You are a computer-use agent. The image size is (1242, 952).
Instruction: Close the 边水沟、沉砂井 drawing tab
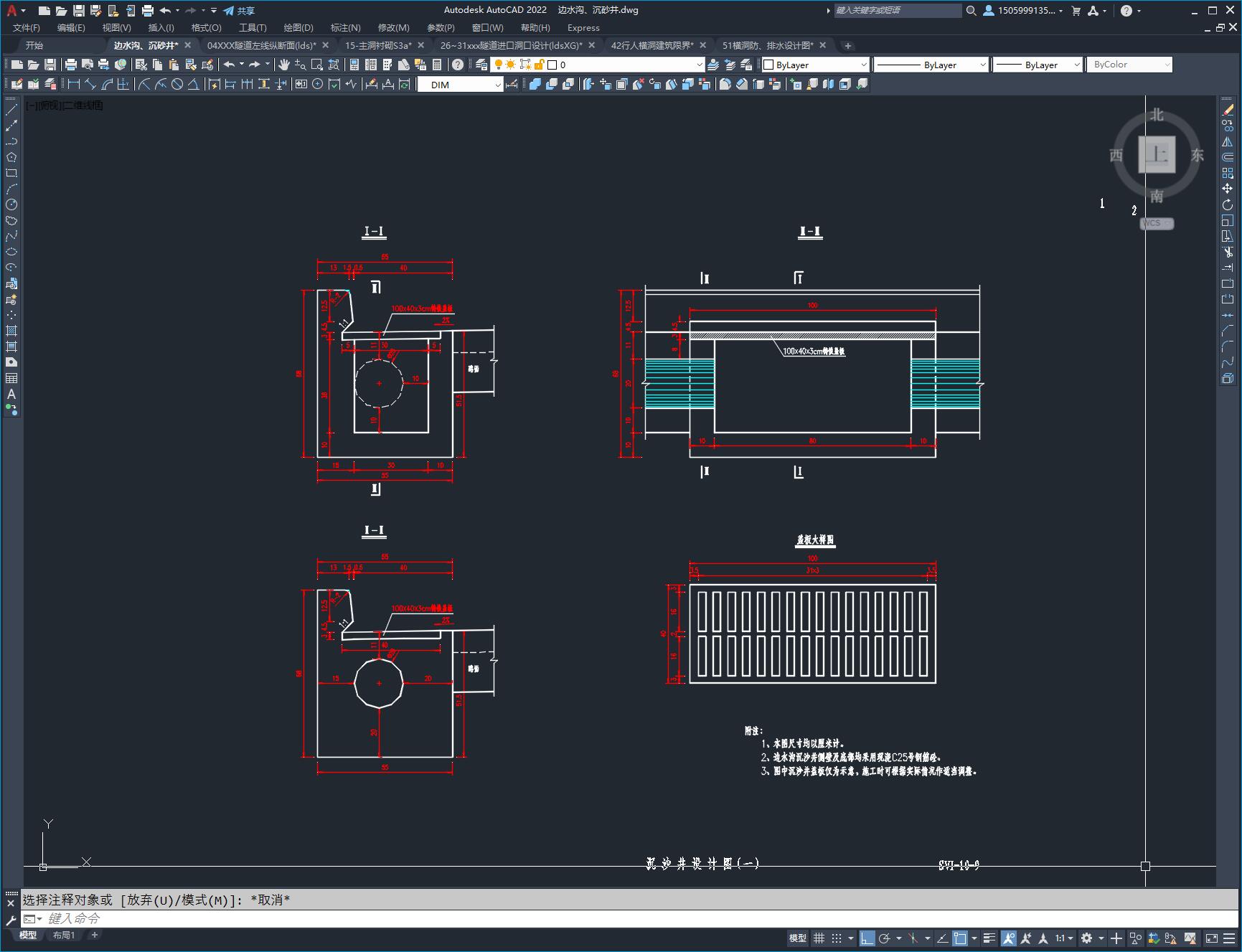click(x=188, y=45)
